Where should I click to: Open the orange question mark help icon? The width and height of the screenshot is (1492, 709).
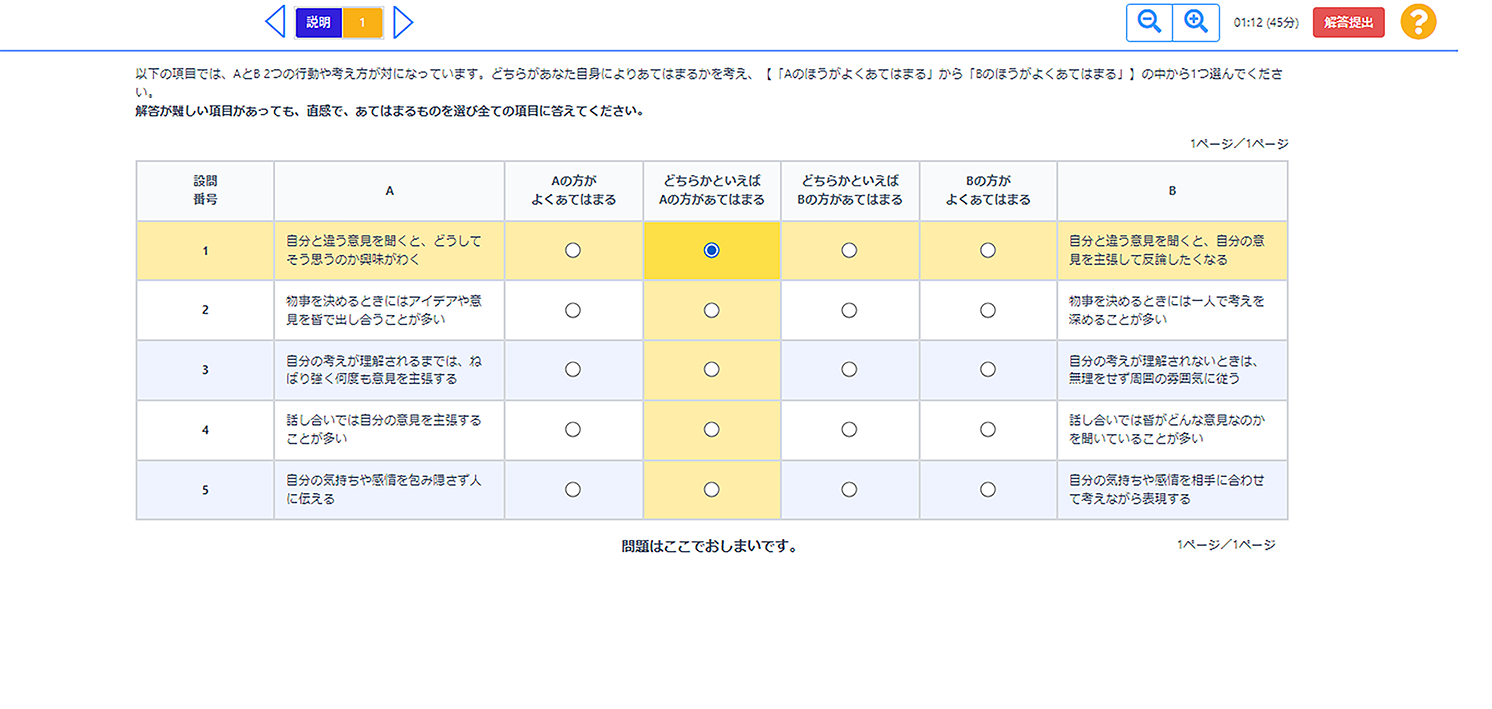coord(1418,22)
